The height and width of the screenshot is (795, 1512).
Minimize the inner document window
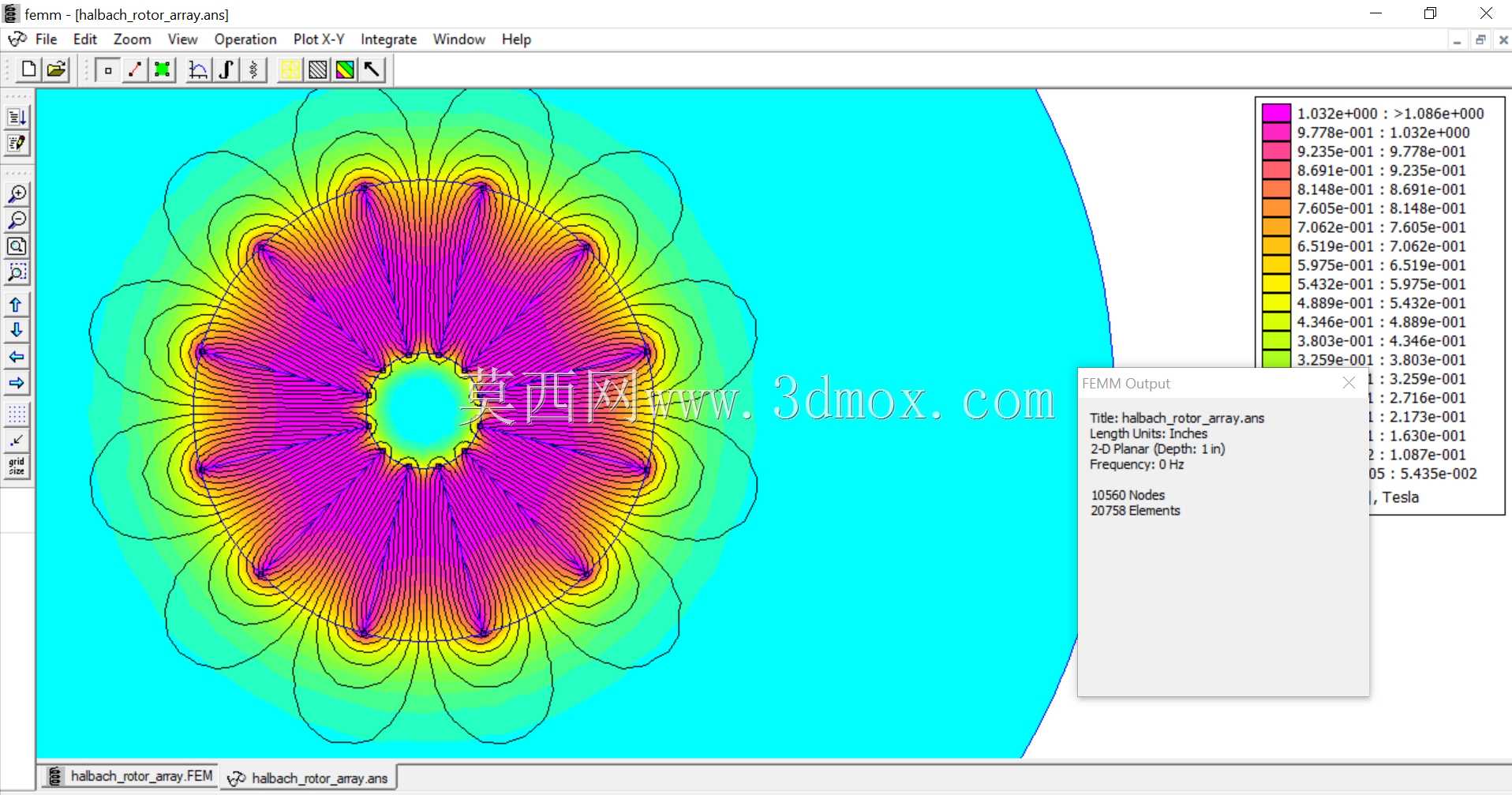click(x=1457, y=40)
